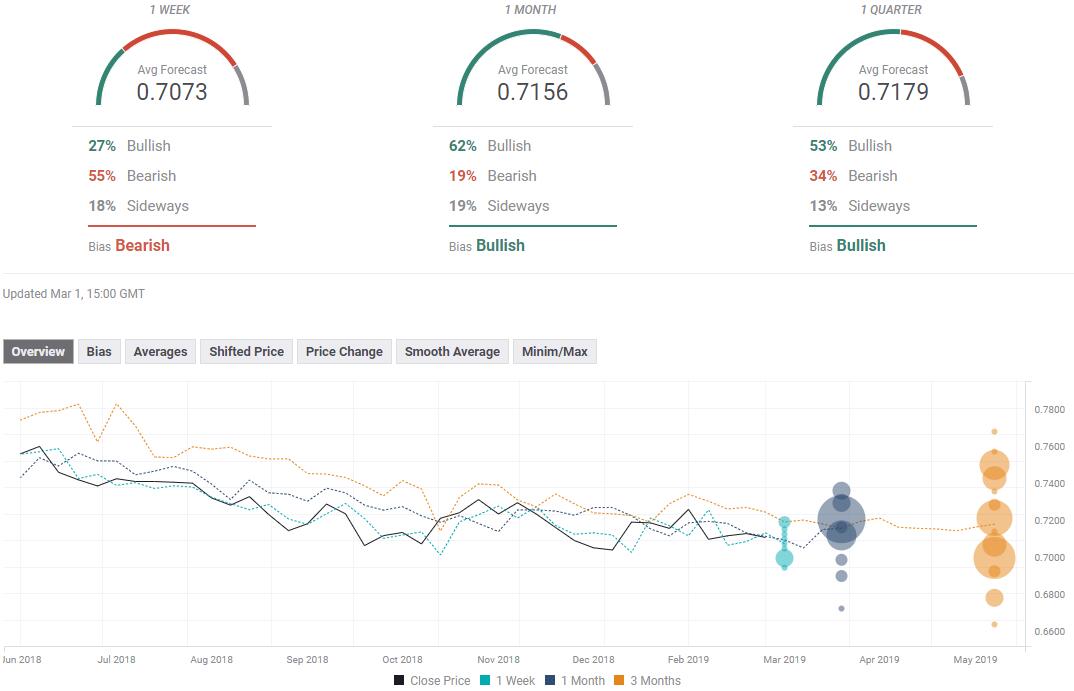Toggle Close Price series in legend
Viewport: 1074px width, 691px height.
click(431, 680)
